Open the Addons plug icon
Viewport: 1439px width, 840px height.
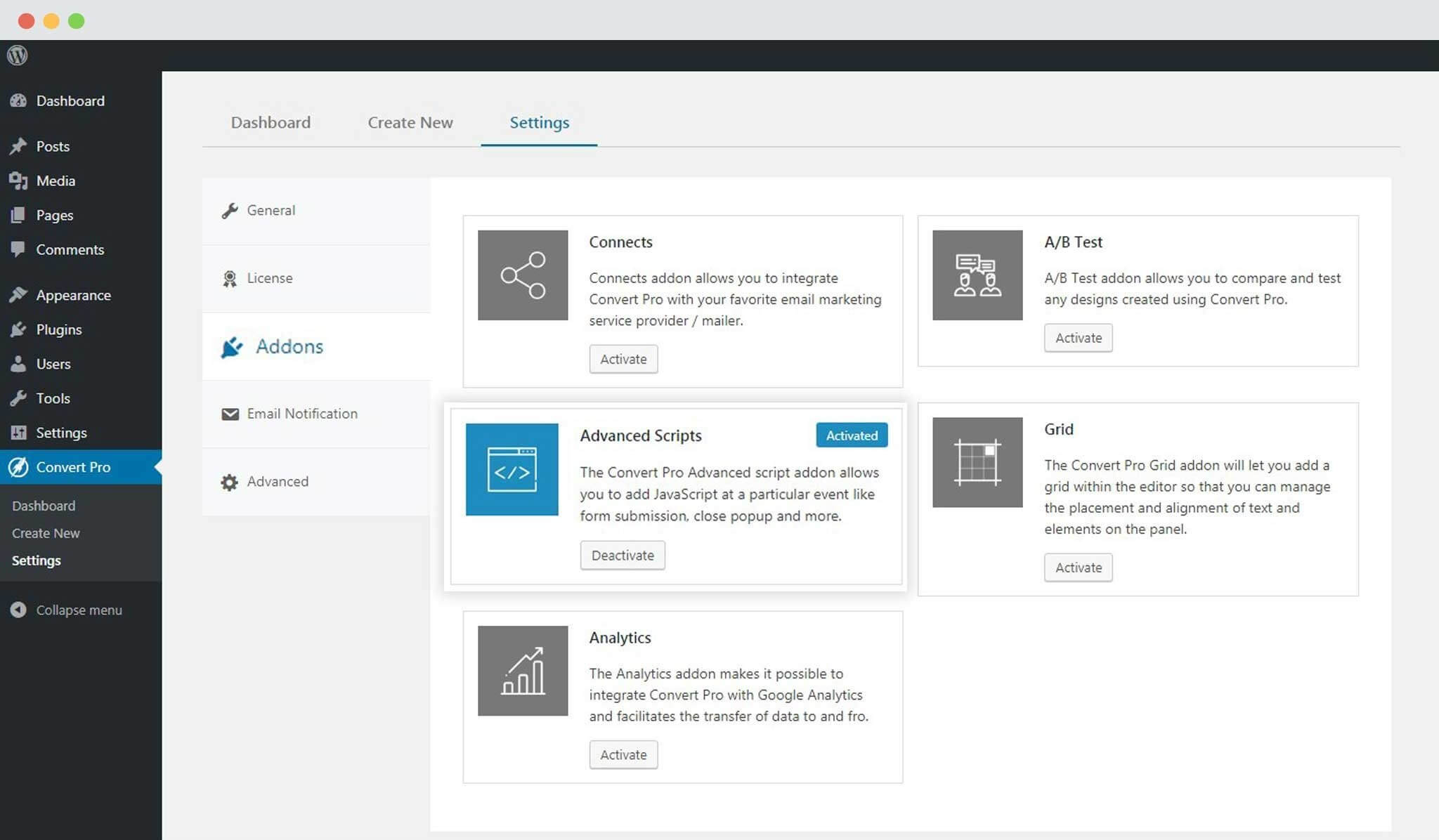tap(230, 347)
